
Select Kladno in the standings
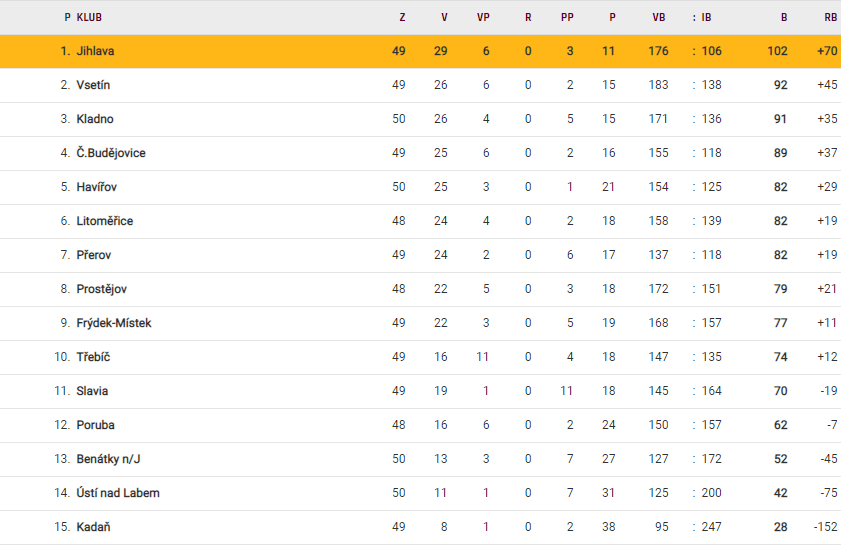[95, 119]
